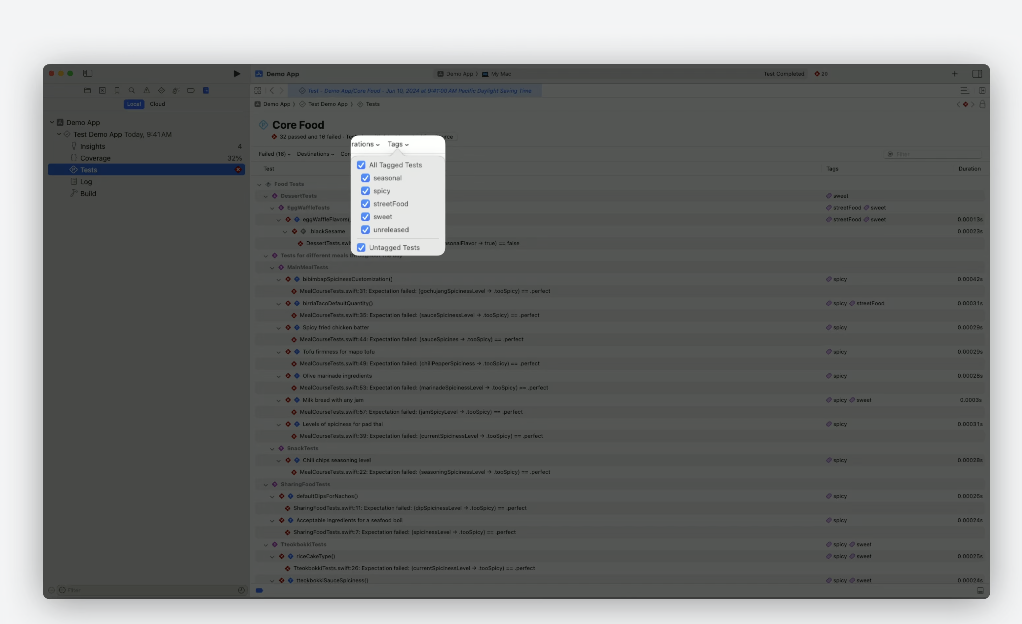This screenshot has height=624, width=1022.
Task: Uncheck the Untagged Tests checkbox
Action: pyautogui.click(x=361, y=248)
